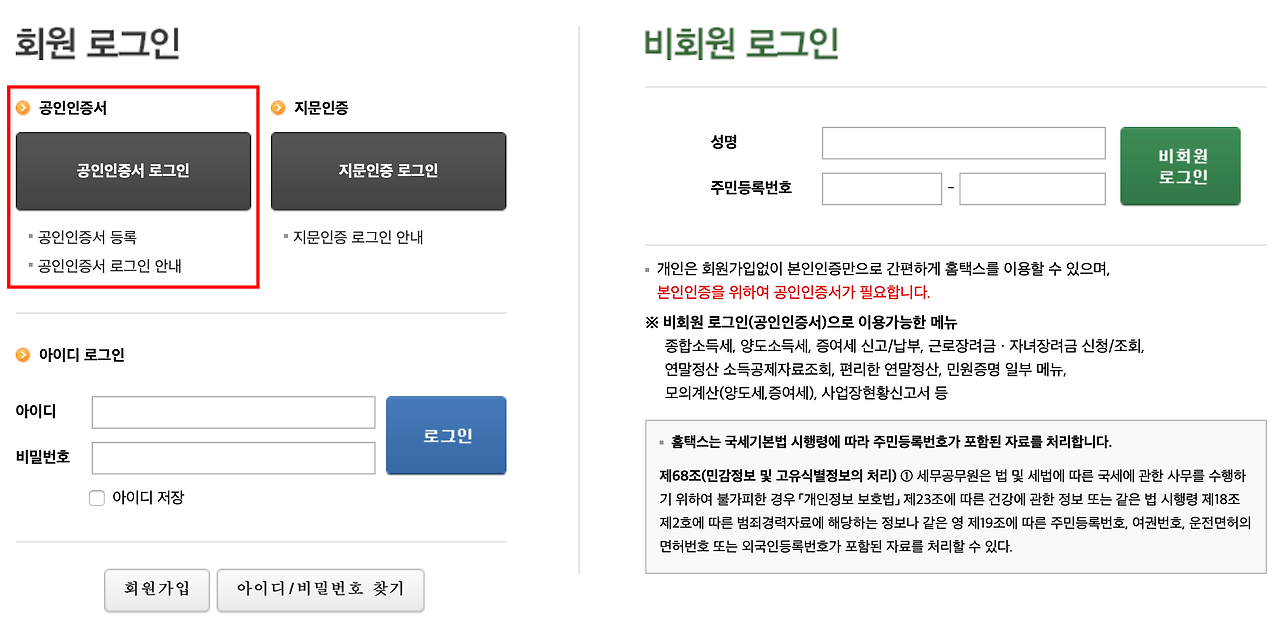This screenshot has width=1280, height=638.
Task: Click inside the 아이디 input field
Action: 233,412
